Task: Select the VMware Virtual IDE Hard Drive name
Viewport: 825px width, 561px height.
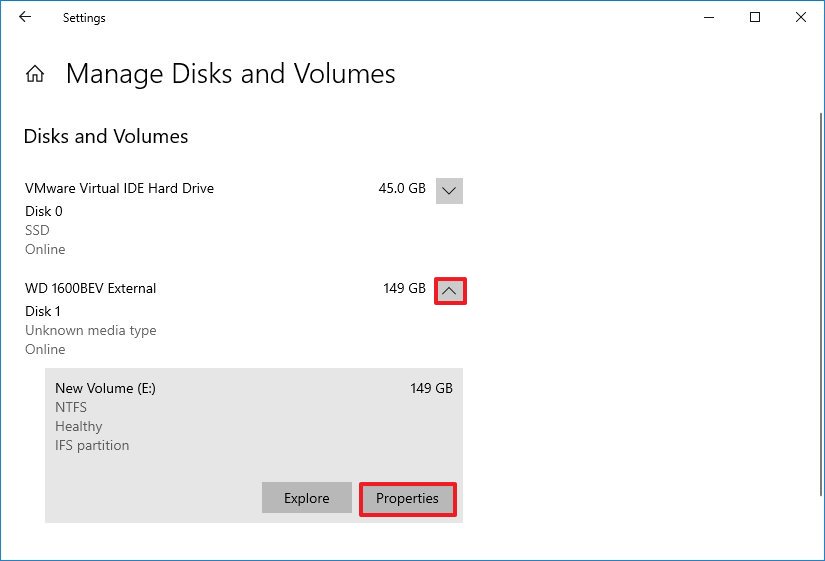Action: pos(119,188)
